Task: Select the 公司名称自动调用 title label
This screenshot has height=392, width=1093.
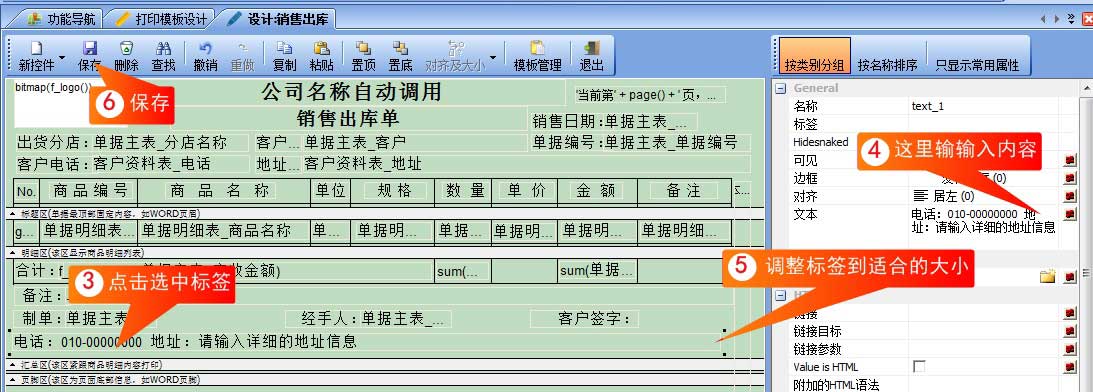Action: pyautogui.click(x=351, y=92)
